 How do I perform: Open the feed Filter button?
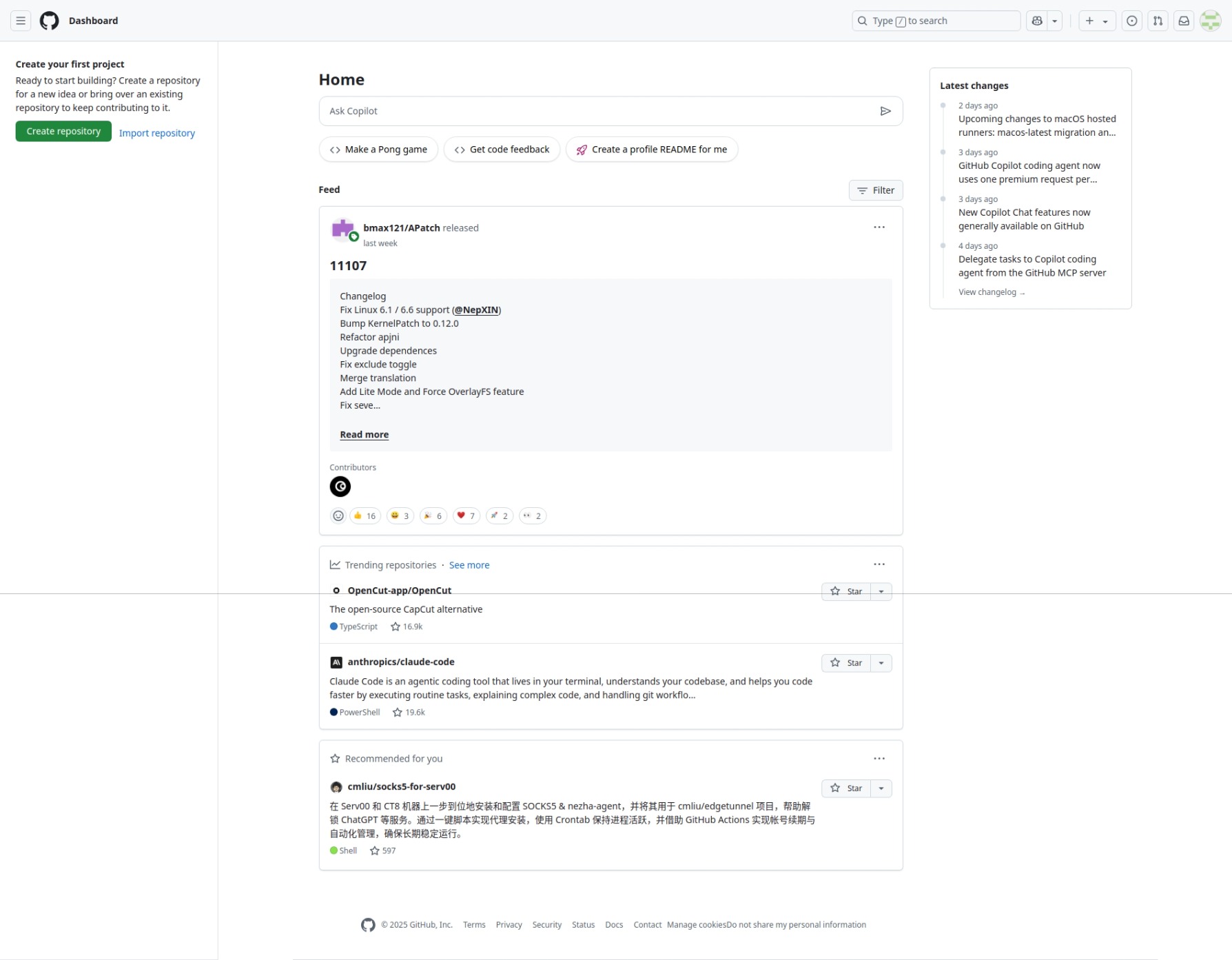(x=876, y=190)
